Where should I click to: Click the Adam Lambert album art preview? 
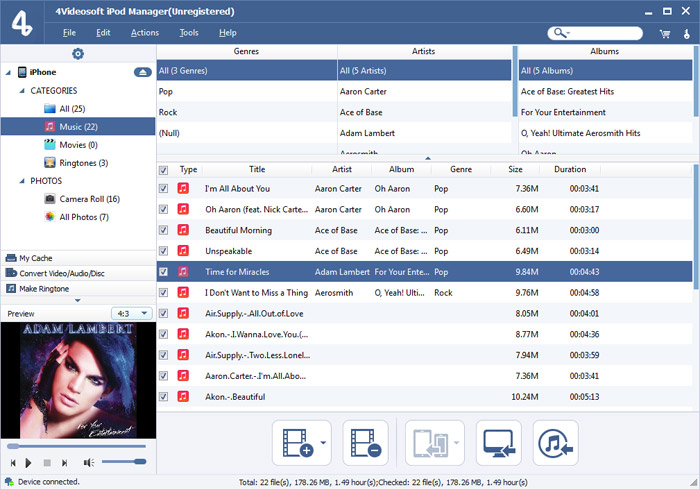(78, 380)
